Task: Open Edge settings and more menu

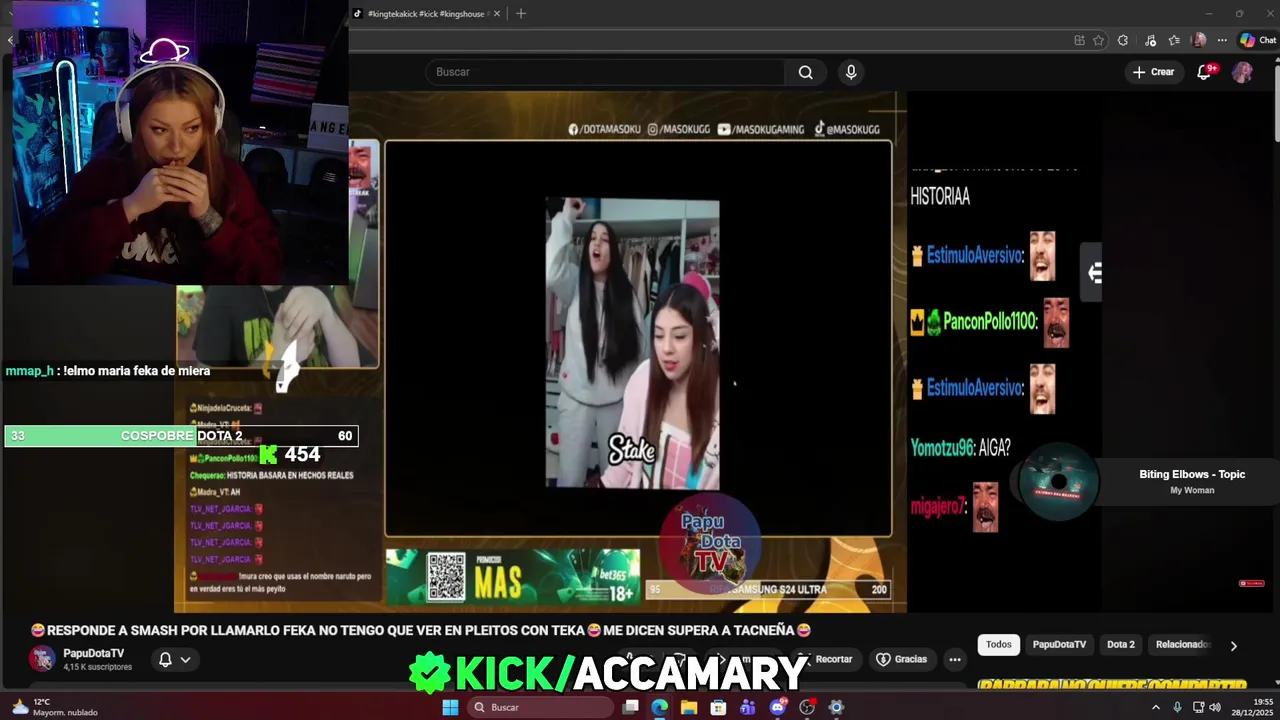Action: [x=1221, y=41]
